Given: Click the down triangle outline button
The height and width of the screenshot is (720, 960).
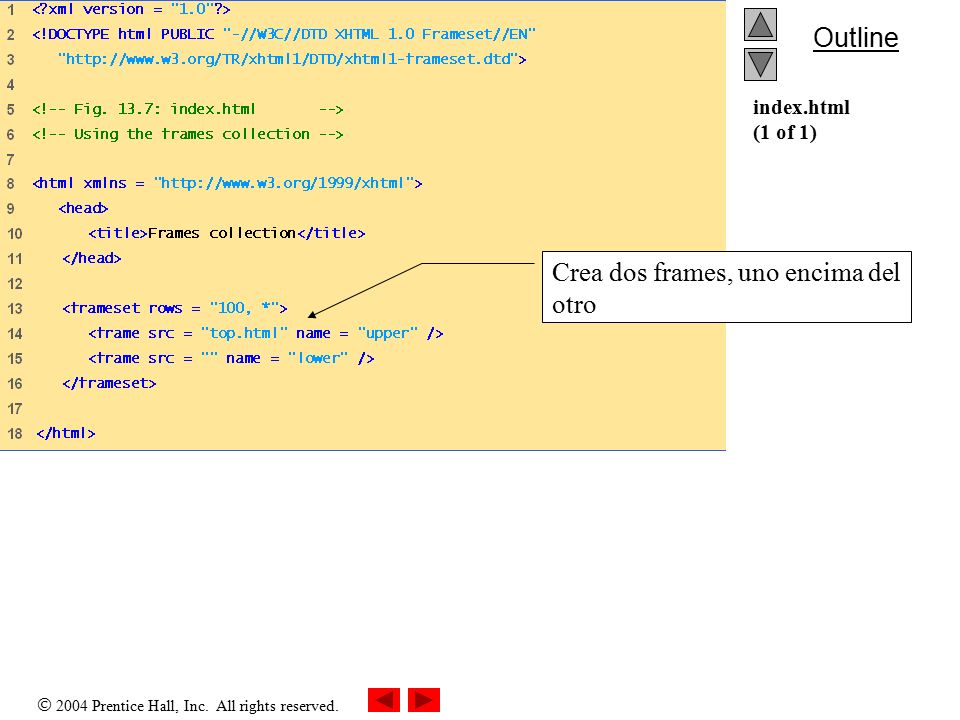Looking at the screenshot, I should 760,64.
